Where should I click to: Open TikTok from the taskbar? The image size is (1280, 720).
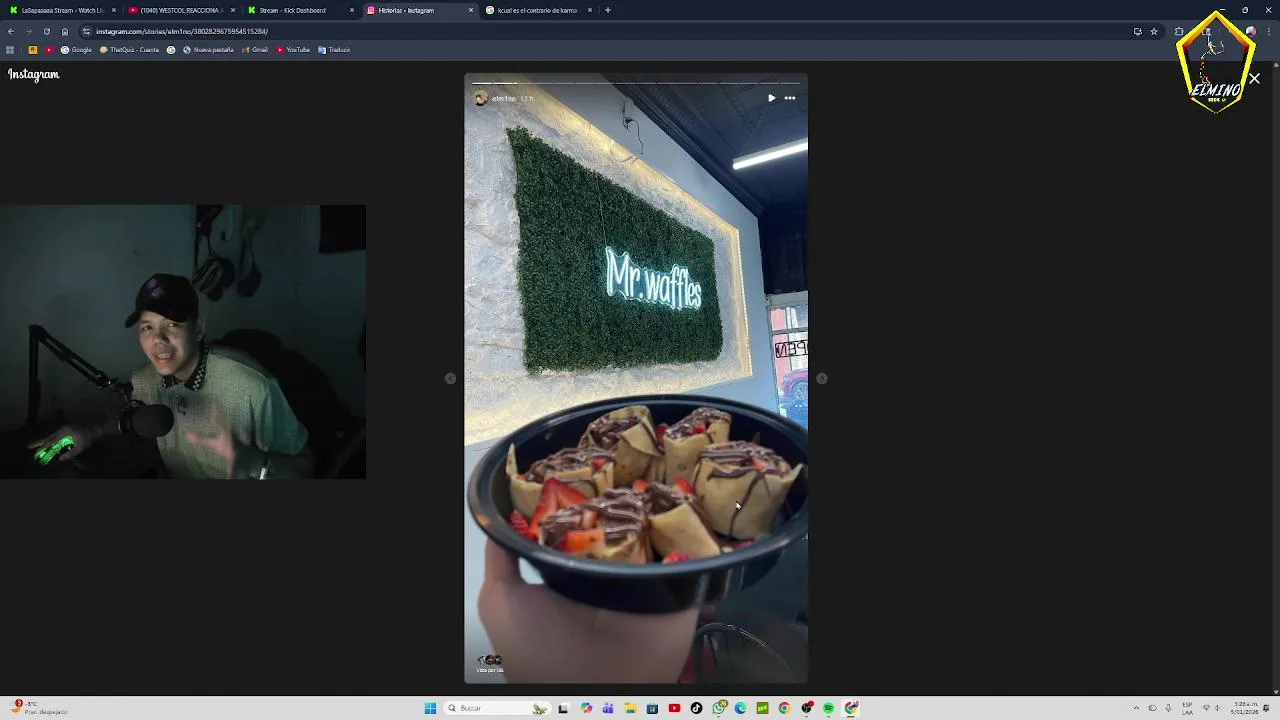pyautogui.click(x=696, y=708)
